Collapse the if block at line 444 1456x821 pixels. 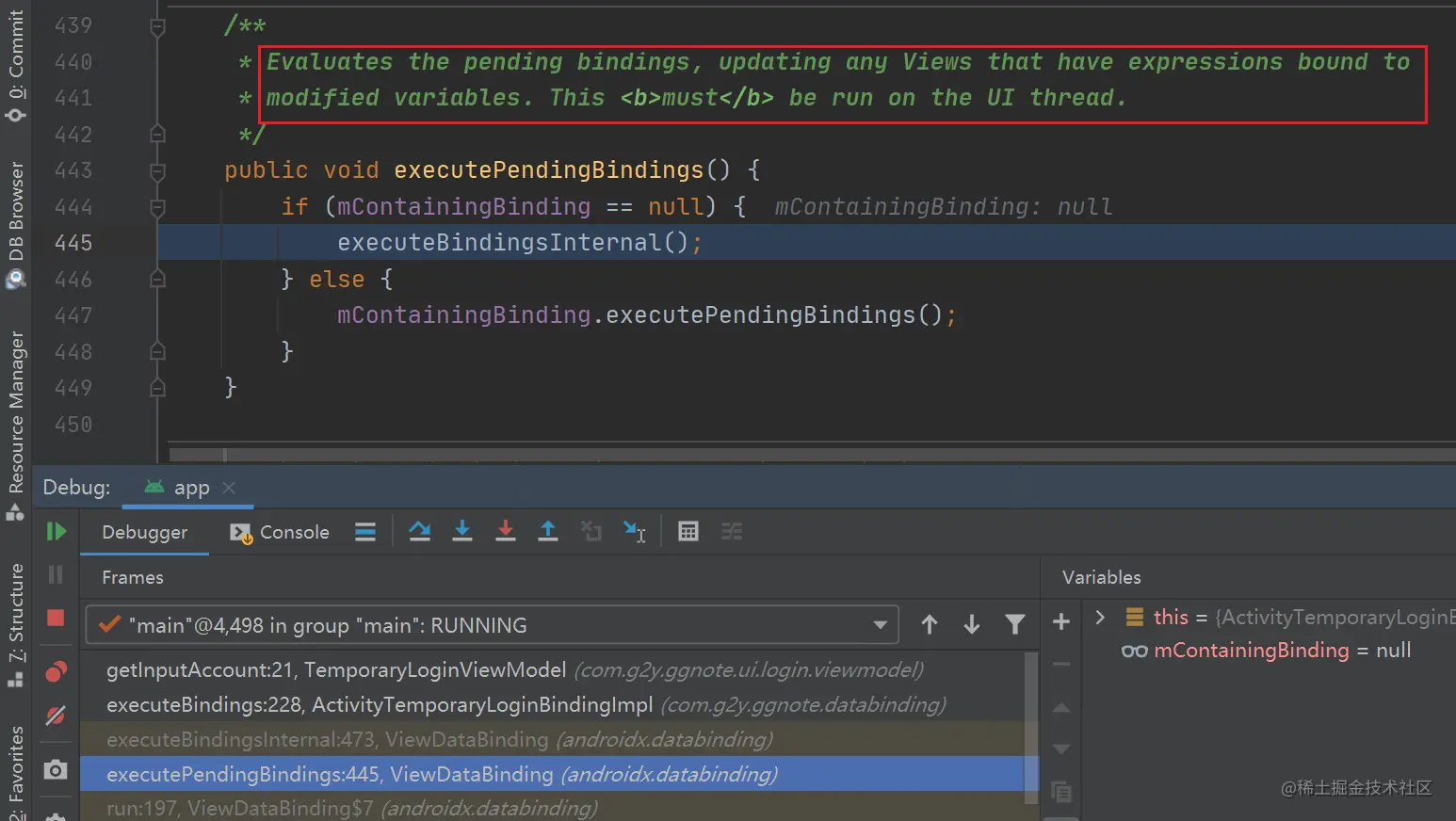pos(158,206)
